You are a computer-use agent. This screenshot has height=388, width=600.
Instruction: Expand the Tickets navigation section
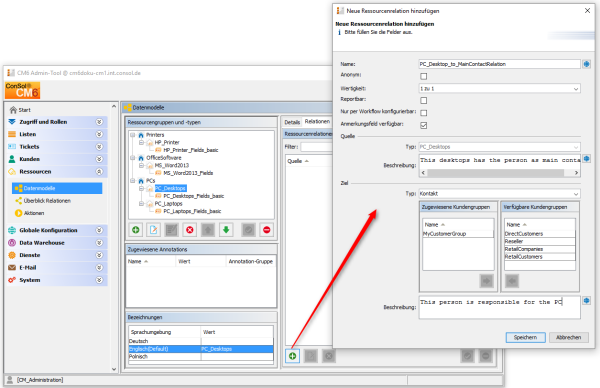pos(99,147)
